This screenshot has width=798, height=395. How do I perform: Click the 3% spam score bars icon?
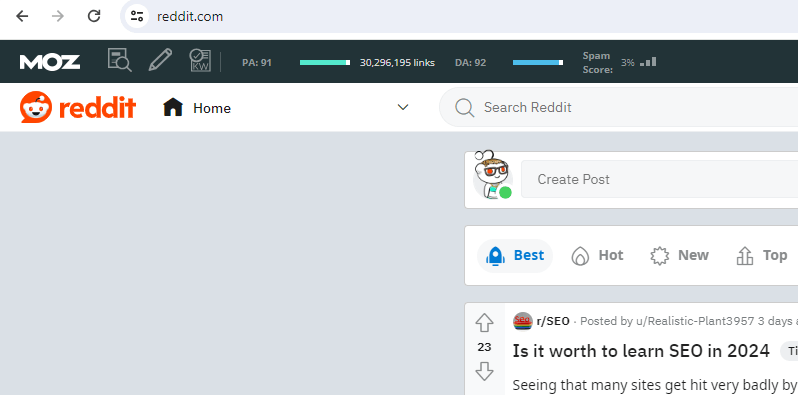pyautogui.click(x=648, y=62)
